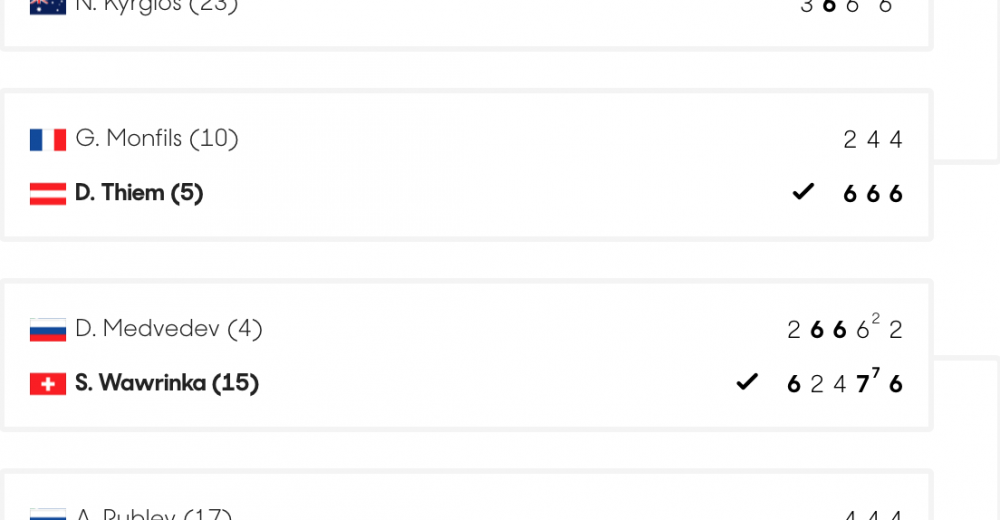Click Kyrgios's set scores row
This screenshot has width=1000, height=520.
[846, 7]
